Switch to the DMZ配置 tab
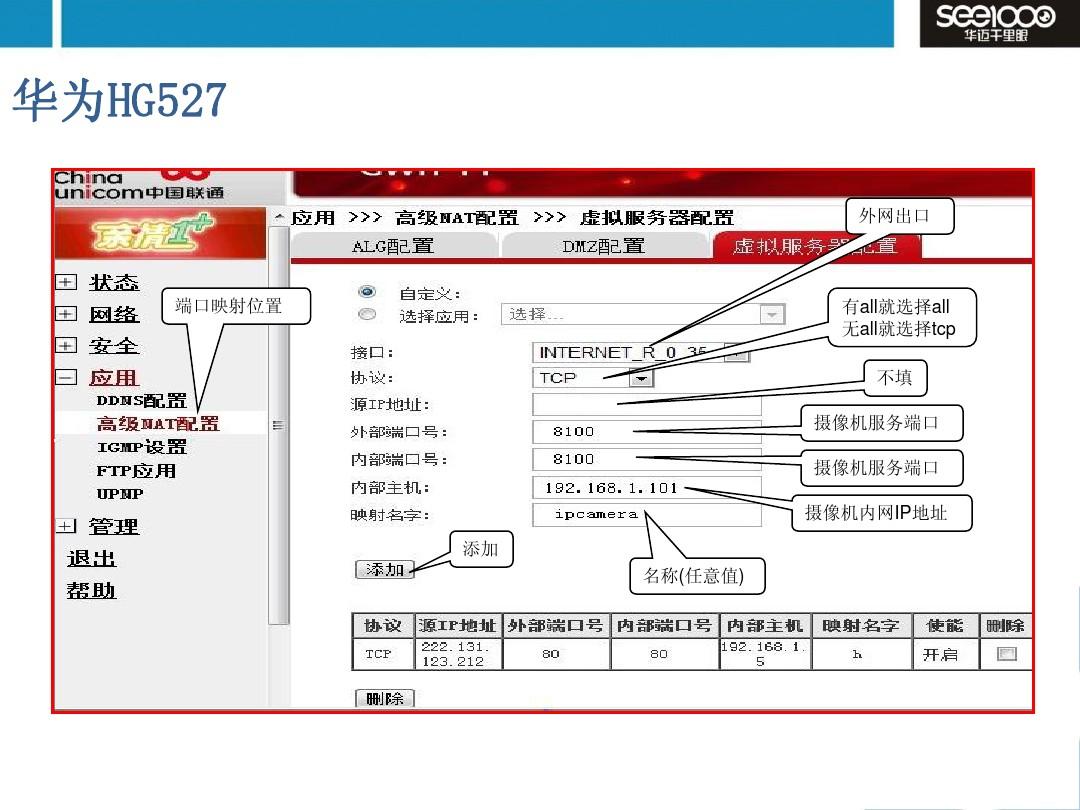The width and height of the screenshot is (1080, 810). 604,246
